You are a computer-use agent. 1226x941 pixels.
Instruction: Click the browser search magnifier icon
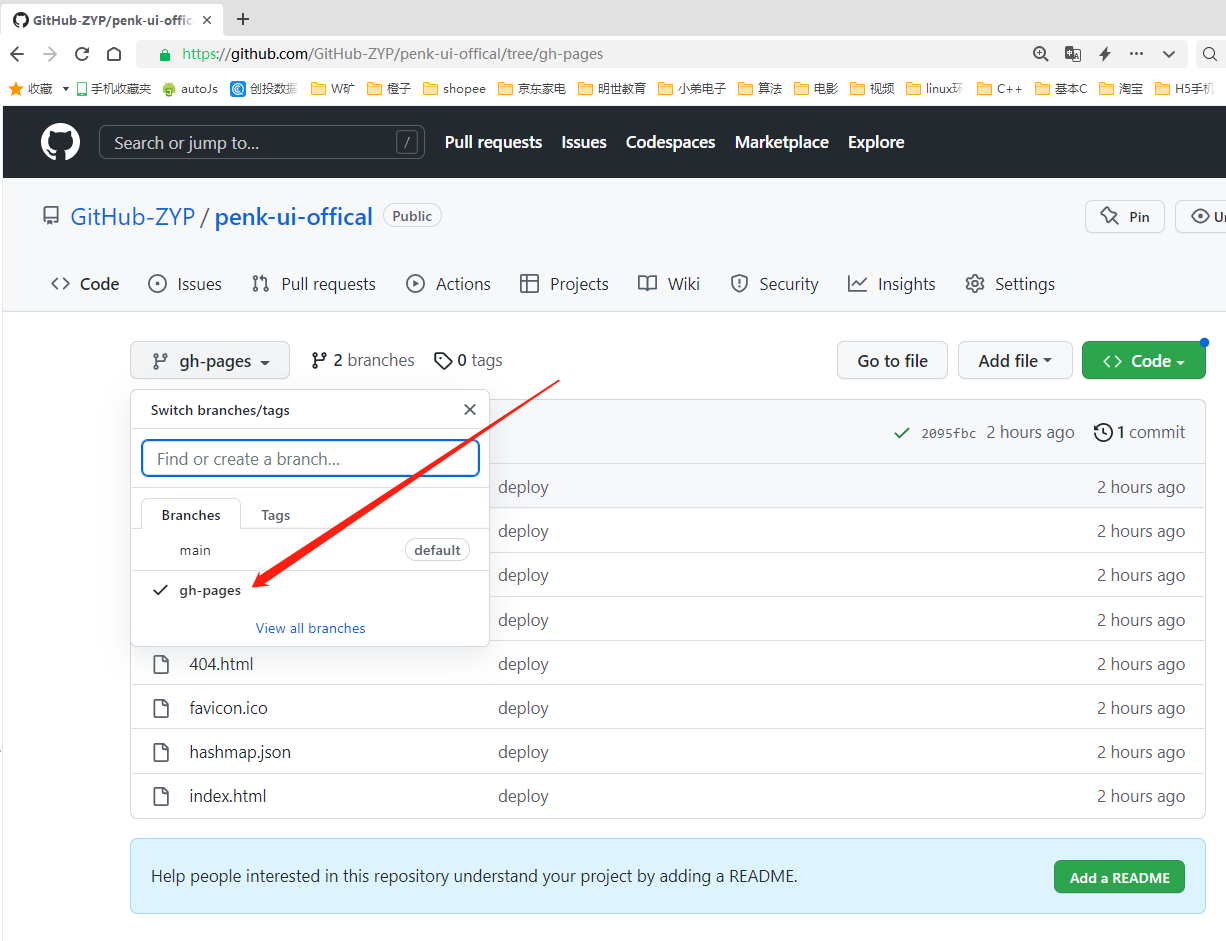pyautogui.click(x=1209, y=54)
